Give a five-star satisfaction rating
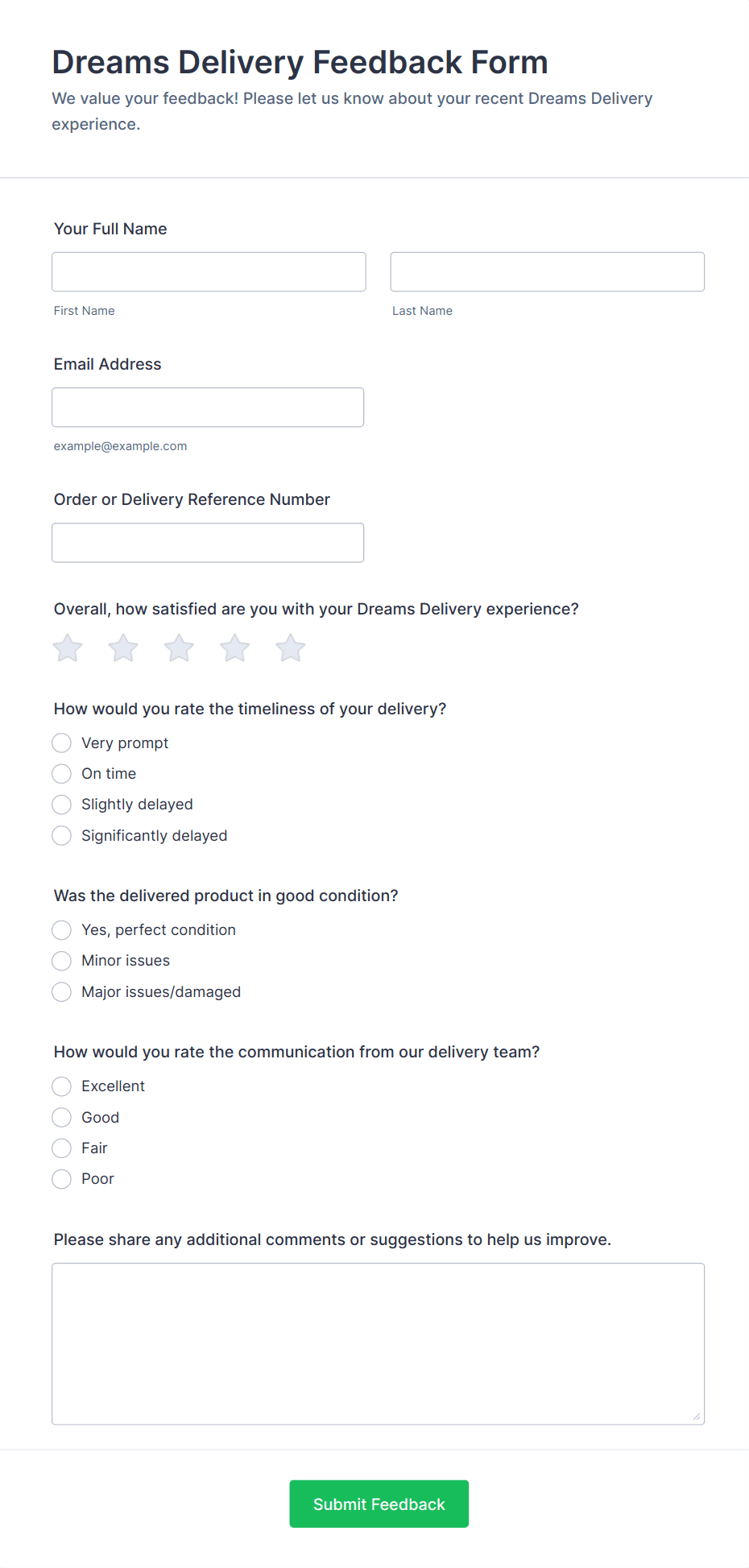Viewport: 749px width, 1568px height. click(x=291, y=648)
